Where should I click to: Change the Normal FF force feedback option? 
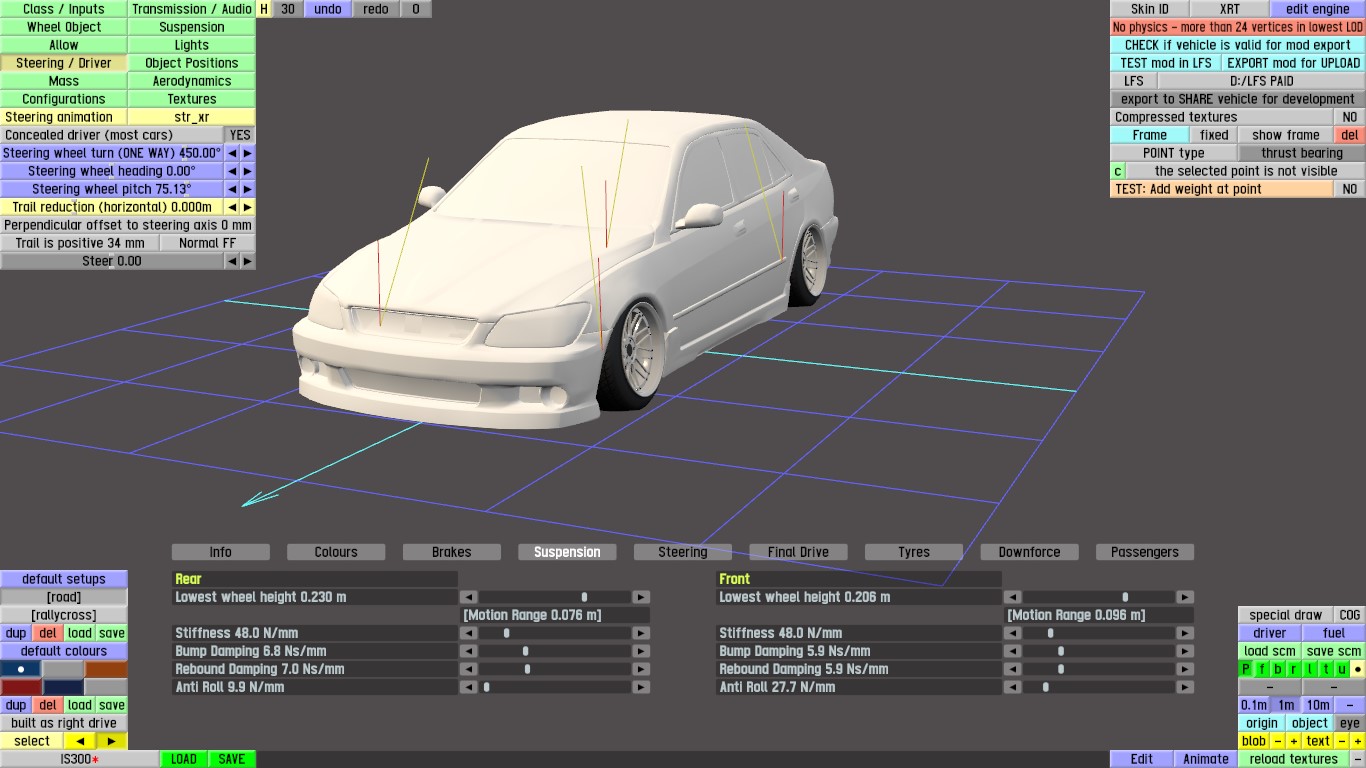point(208,243)
